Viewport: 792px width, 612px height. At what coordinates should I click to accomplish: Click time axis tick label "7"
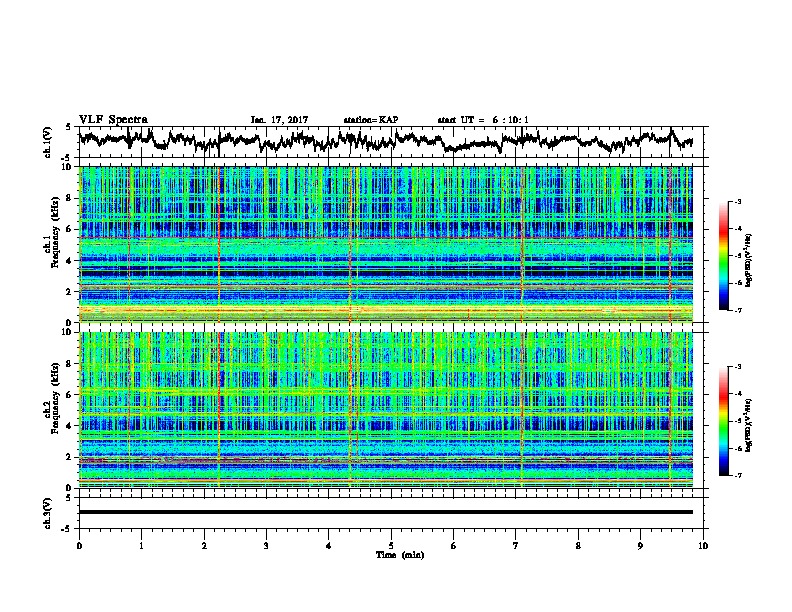516,545
